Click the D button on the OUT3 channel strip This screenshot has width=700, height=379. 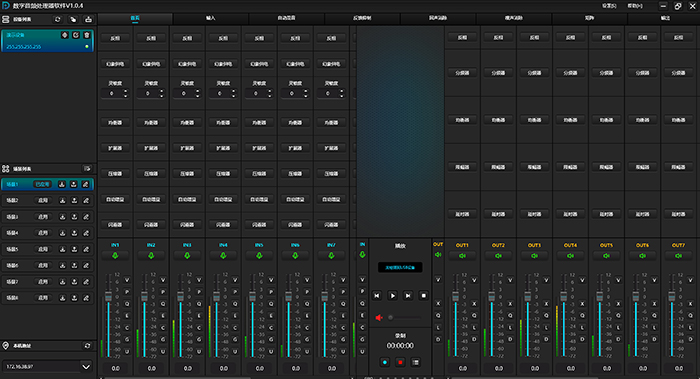[x=546, y=340]
